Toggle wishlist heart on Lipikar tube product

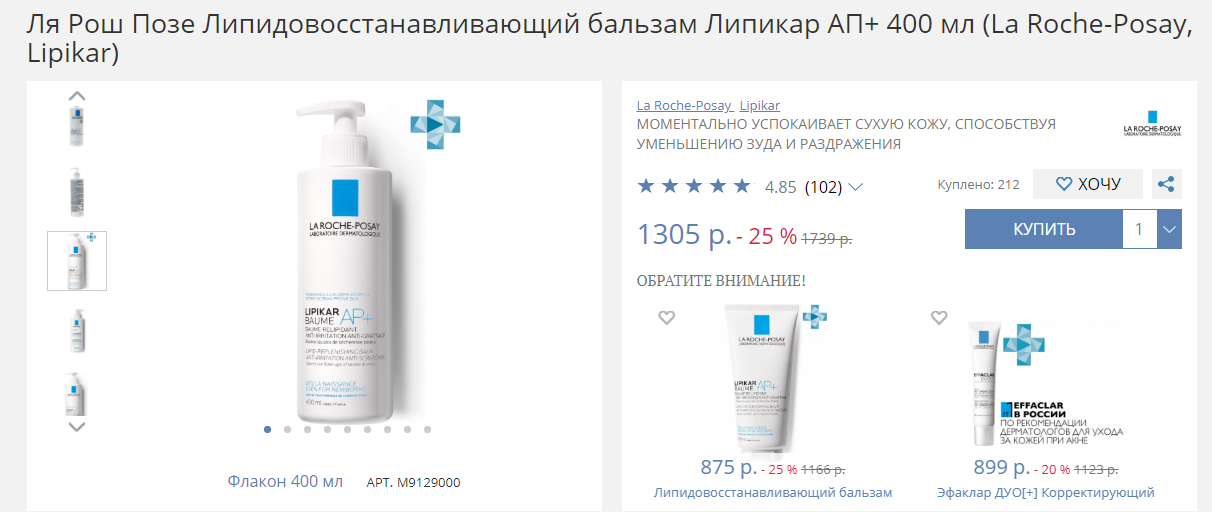667,318
